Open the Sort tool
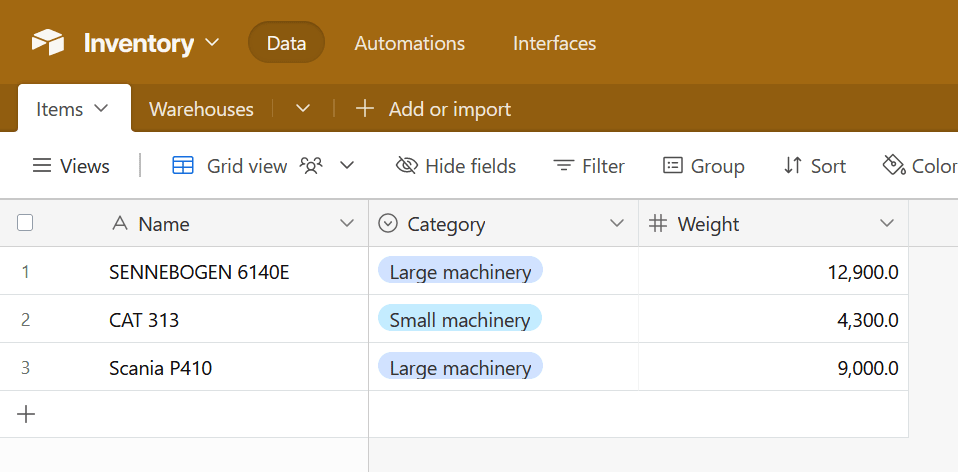This screenshot has height=472, width=958. pos(815,166)
